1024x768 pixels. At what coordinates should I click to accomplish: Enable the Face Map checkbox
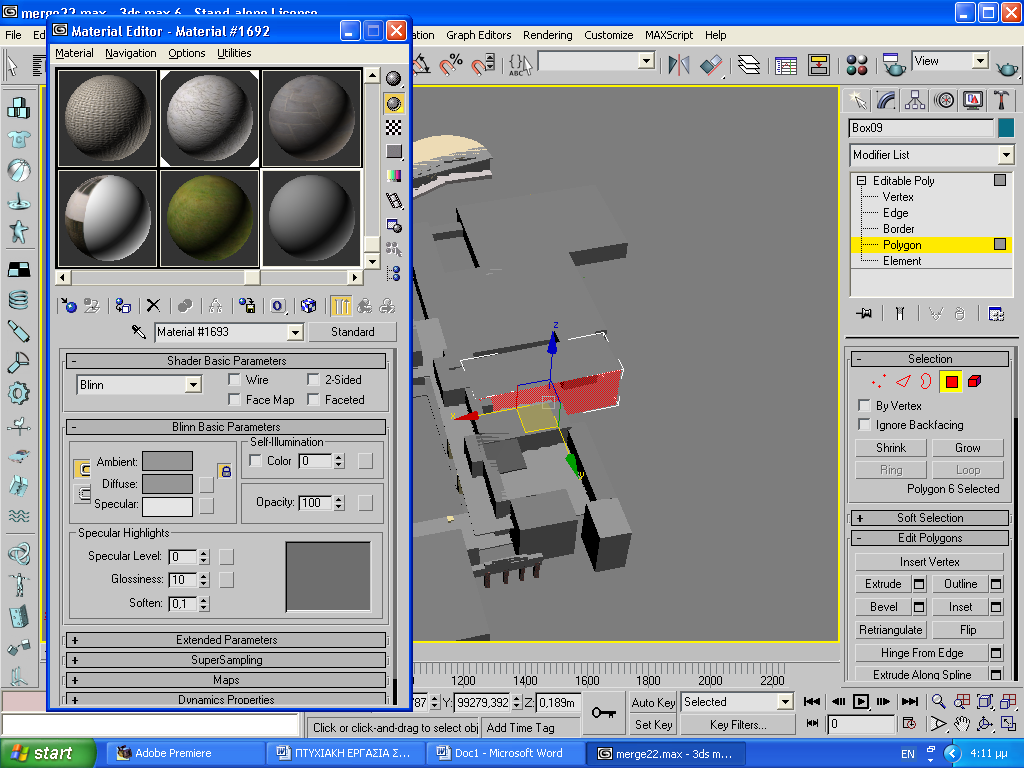tap(234, 399)
